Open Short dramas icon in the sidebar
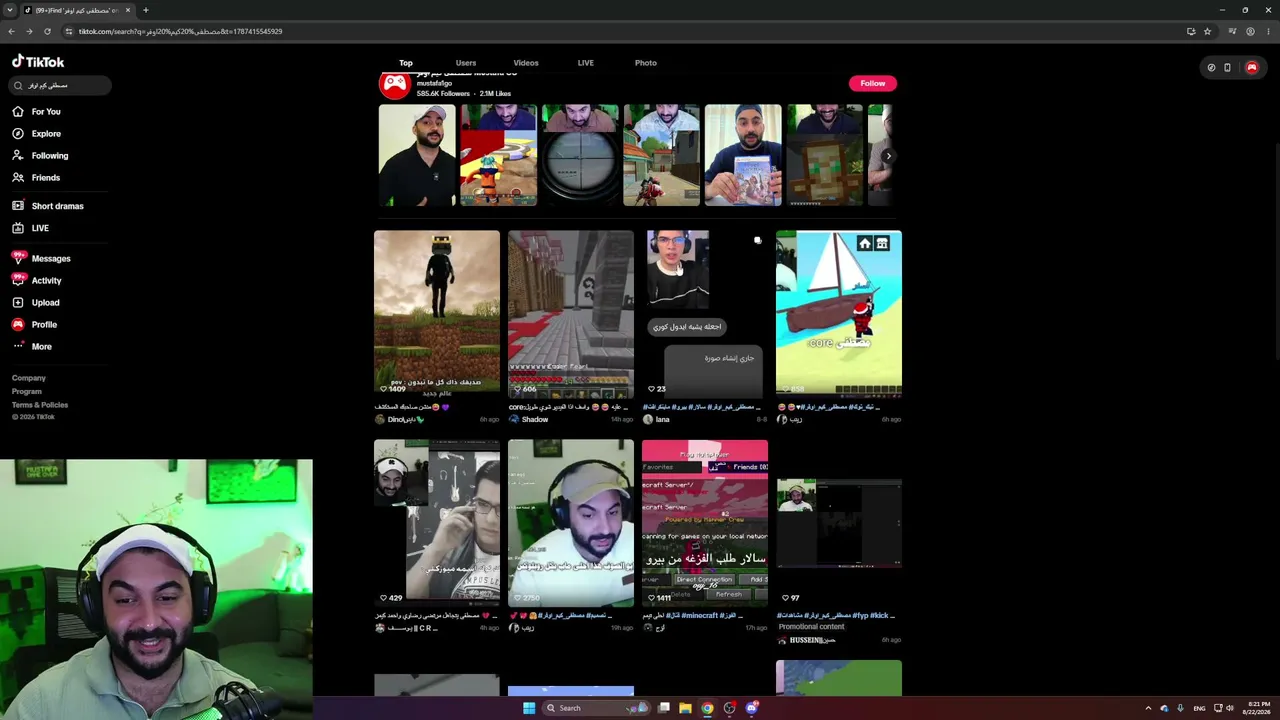Image resolution: width=1280 pixels, height=720 pixels. click(18, 206)
